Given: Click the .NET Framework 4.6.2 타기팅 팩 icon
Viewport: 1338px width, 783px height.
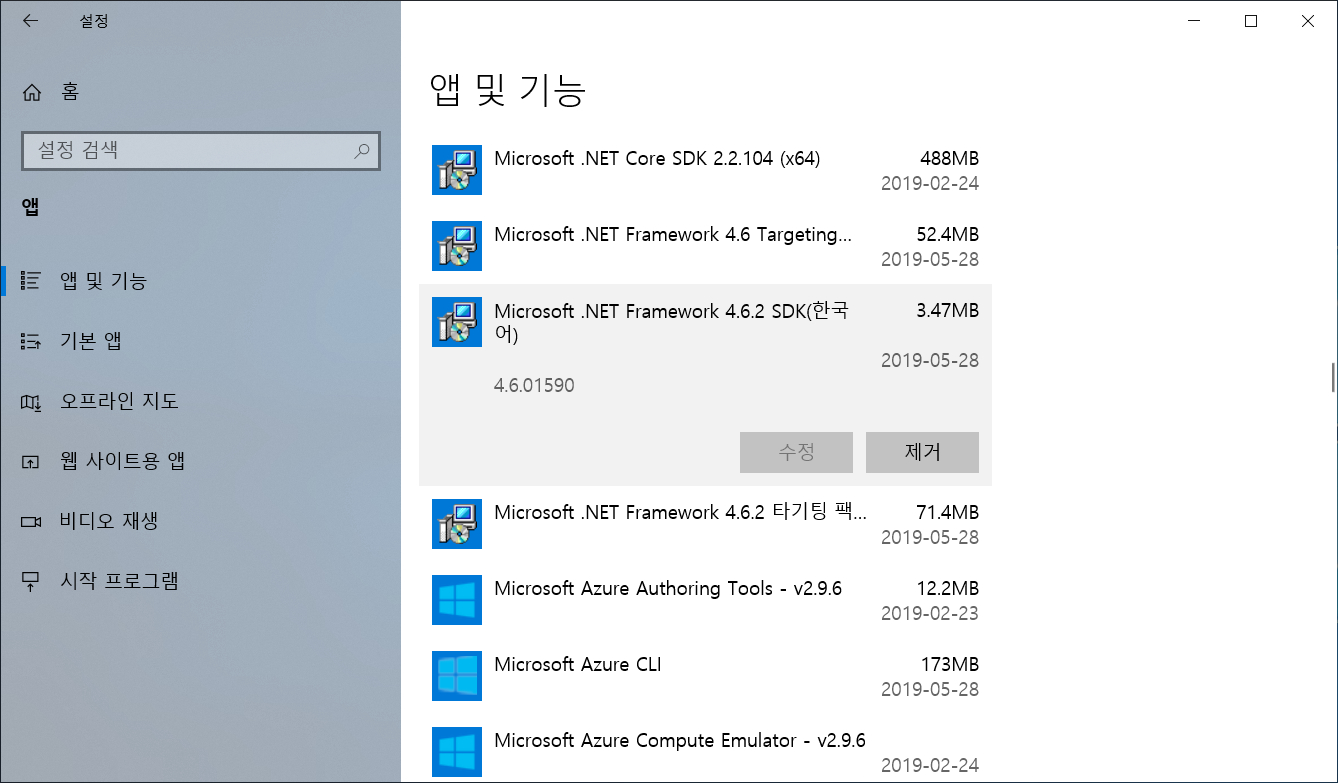Looking at the screenshot, I should point(457,524).
